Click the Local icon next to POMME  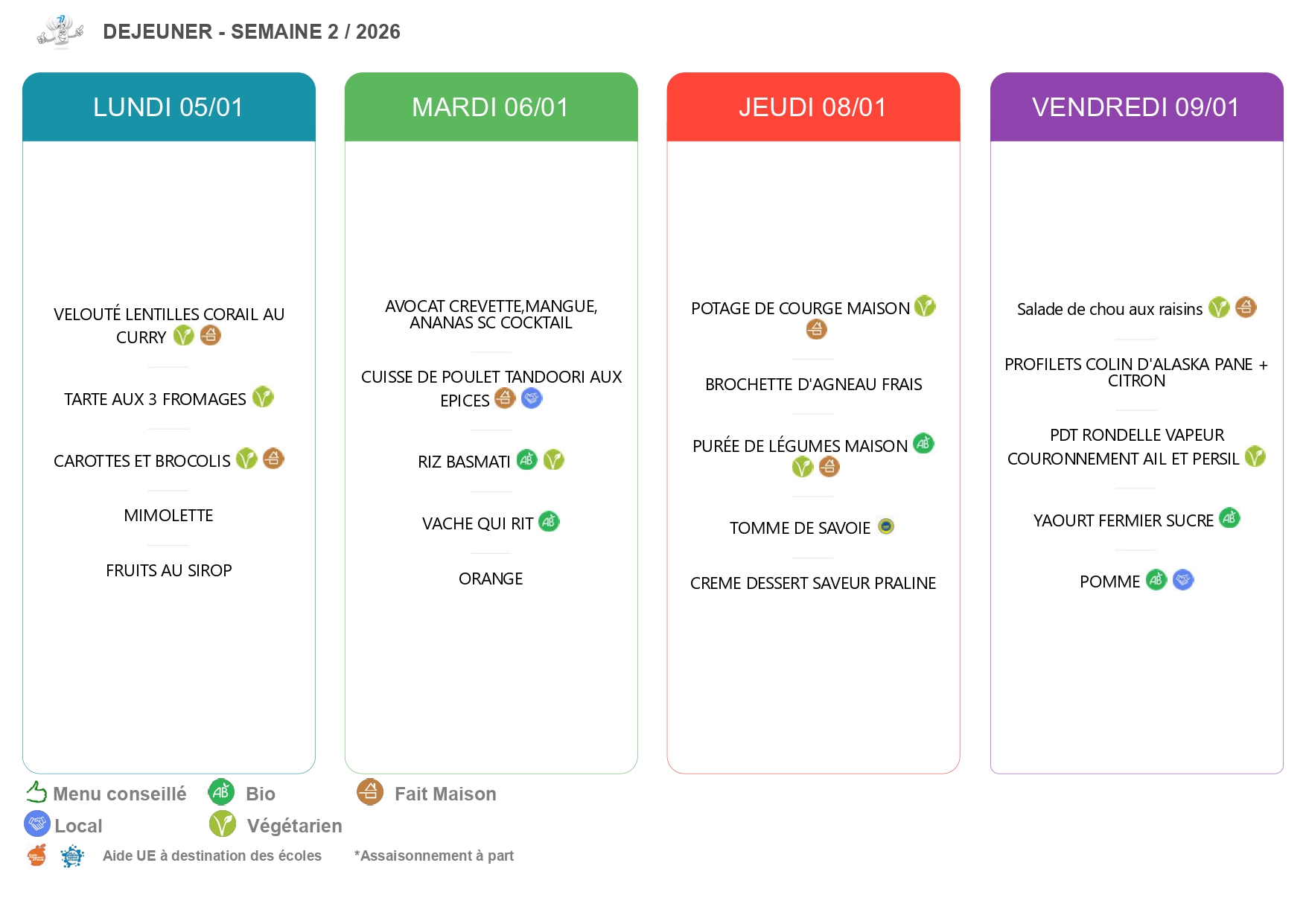1182,580
